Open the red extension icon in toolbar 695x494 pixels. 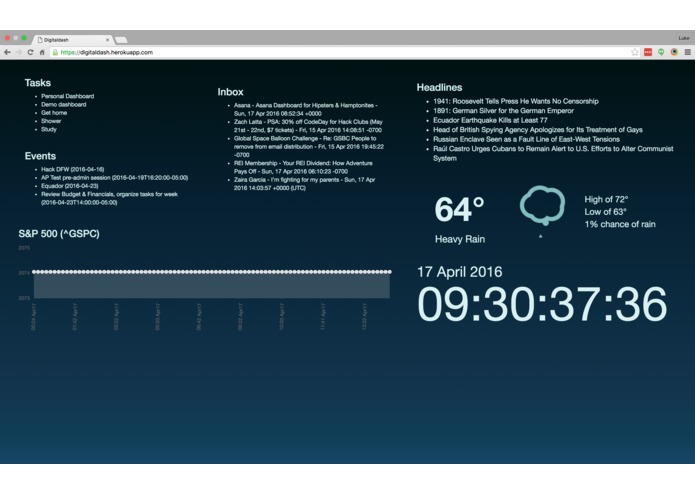(648, 52)
